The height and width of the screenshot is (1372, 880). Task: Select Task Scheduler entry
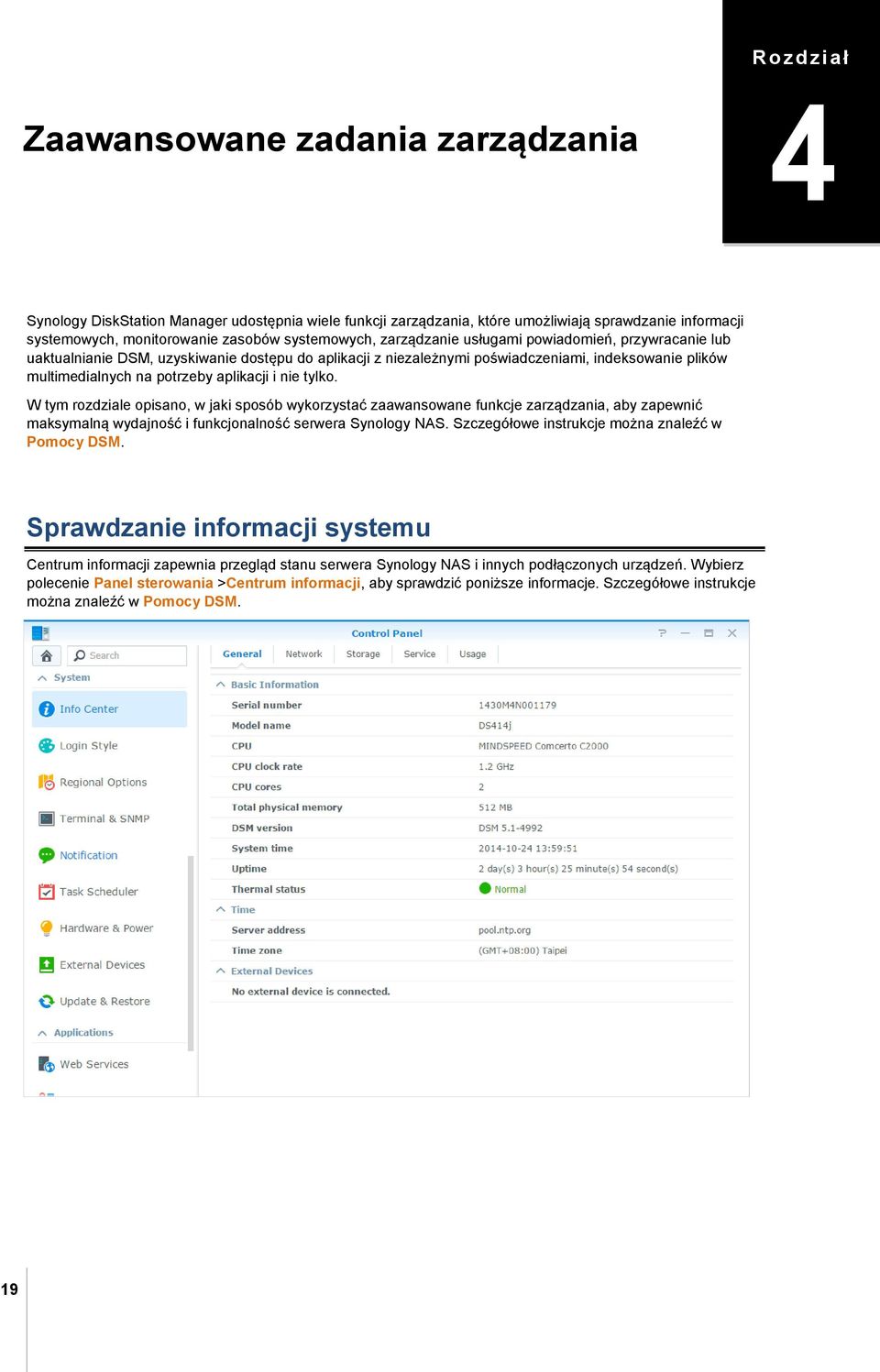[x=99, y=892]
